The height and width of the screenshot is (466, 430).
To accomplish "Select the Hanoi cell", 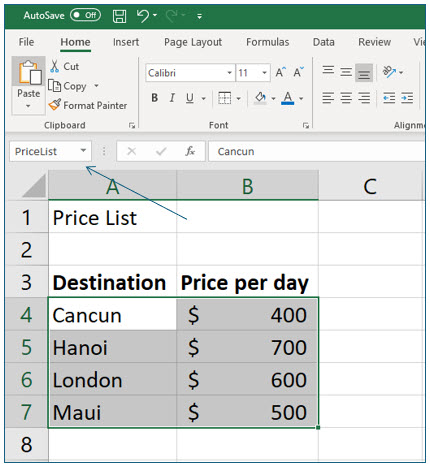I will pos(112,347).
